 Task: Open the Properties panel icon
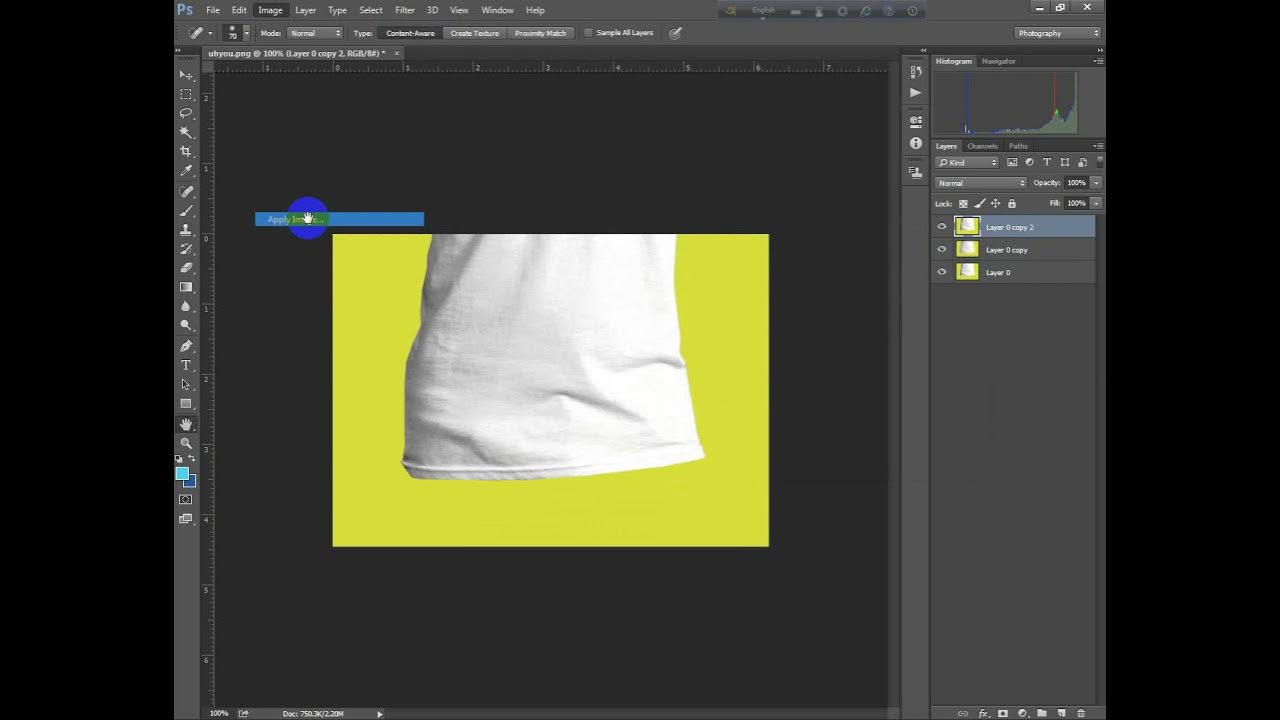[x=915, y=122]
